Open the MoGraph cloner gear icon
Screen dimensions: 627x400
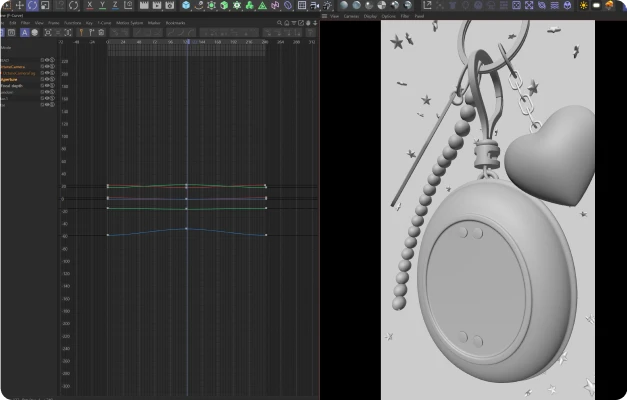point(237,5)
